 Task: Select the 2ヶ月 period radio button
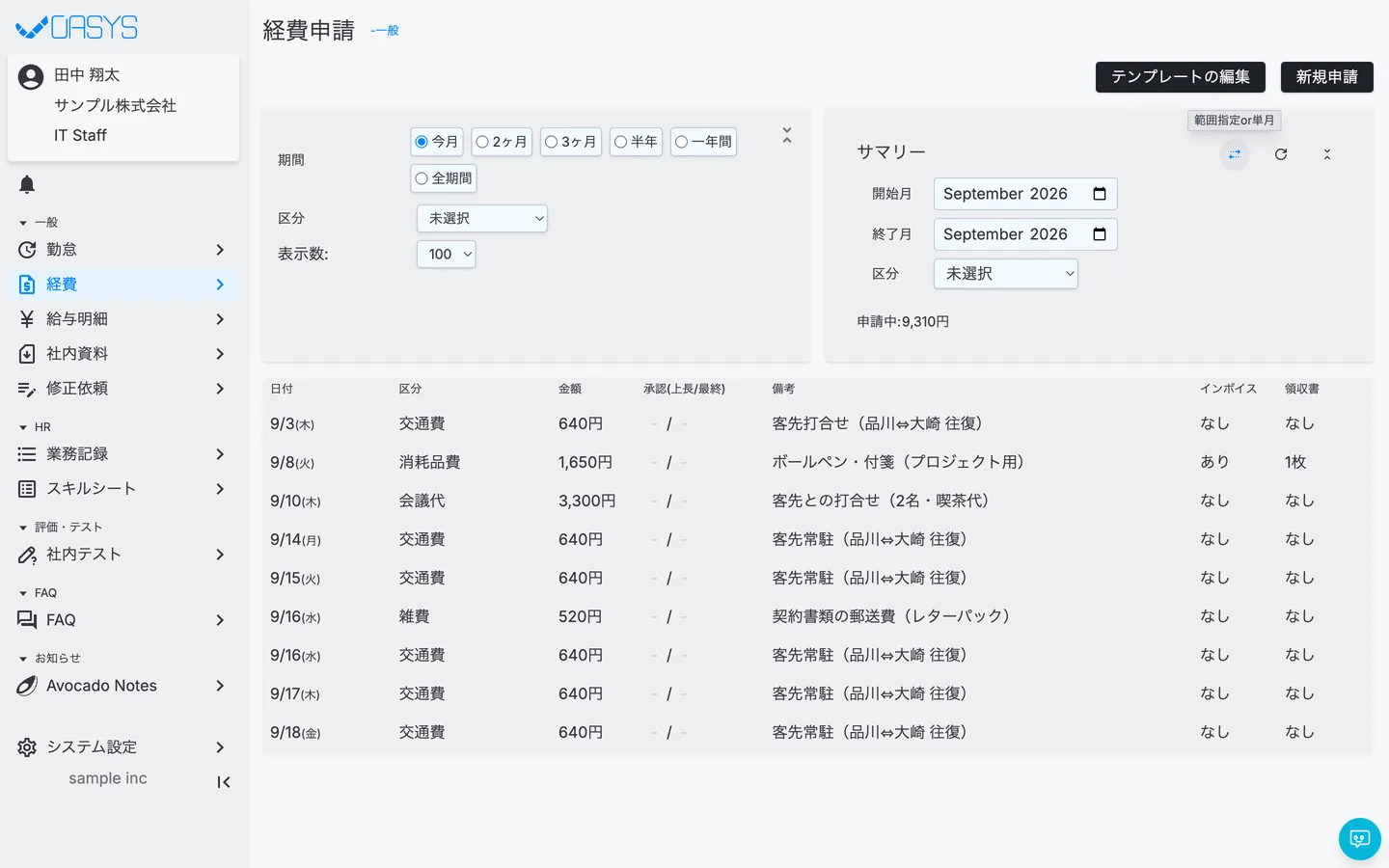point(482,142)
